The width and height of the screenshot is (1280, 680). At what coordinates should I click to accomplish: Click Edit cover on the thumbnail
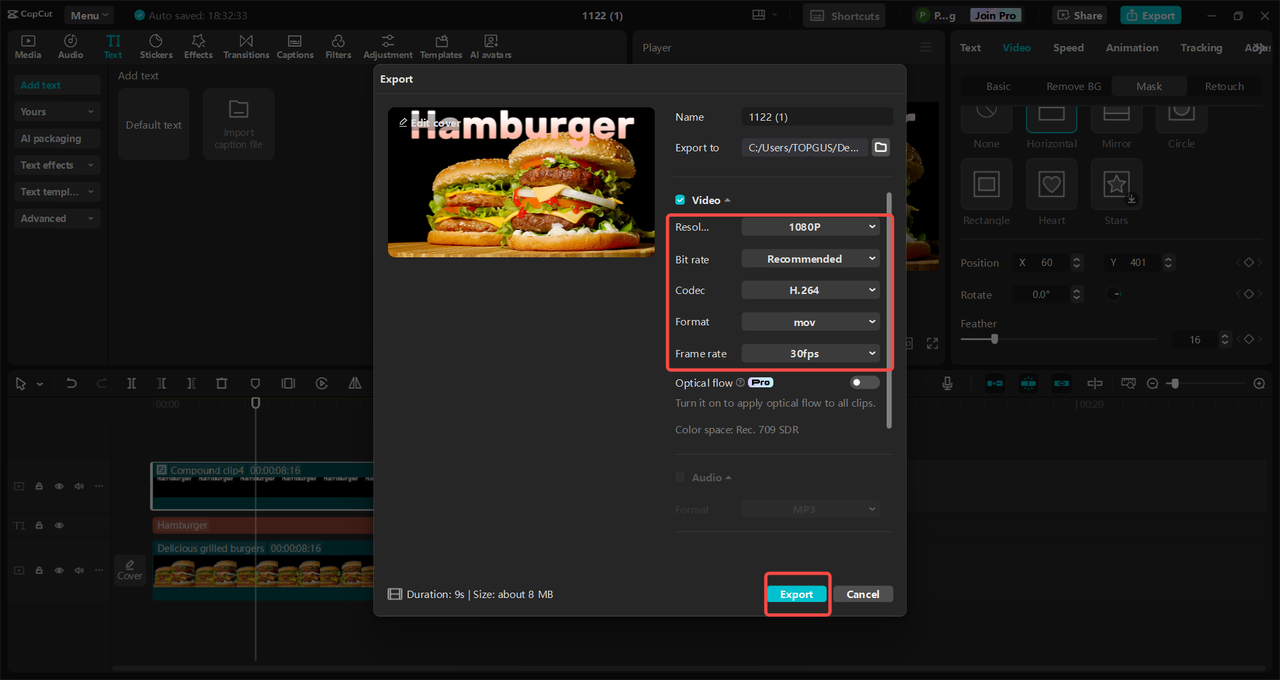coord(430,123)
